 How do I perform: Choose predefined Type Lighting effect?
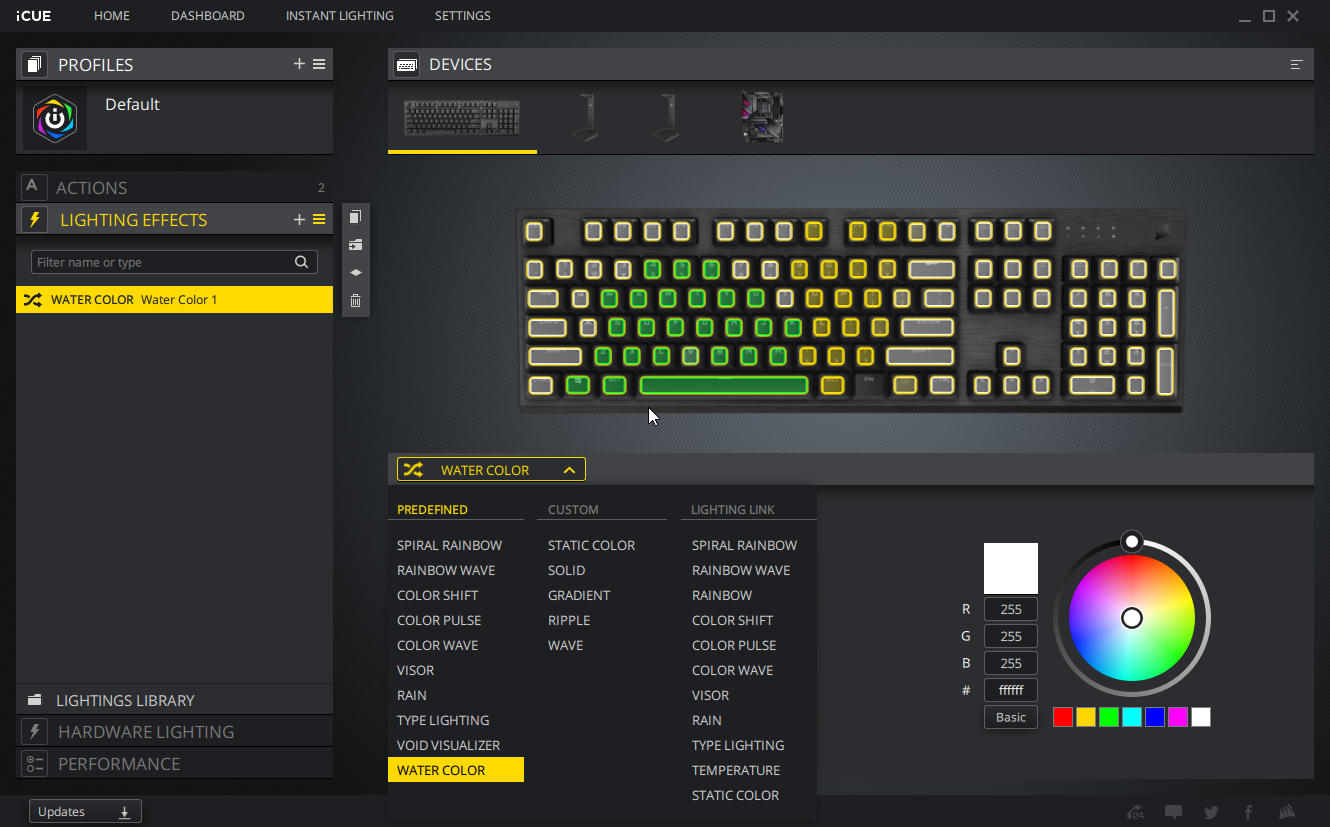click(x=443, y=720)
